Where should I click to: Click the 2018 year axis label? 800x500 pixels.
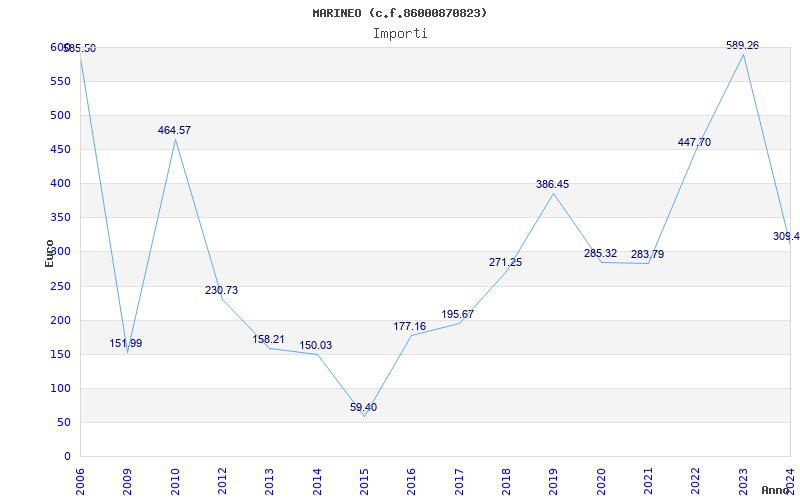(506, 481)
